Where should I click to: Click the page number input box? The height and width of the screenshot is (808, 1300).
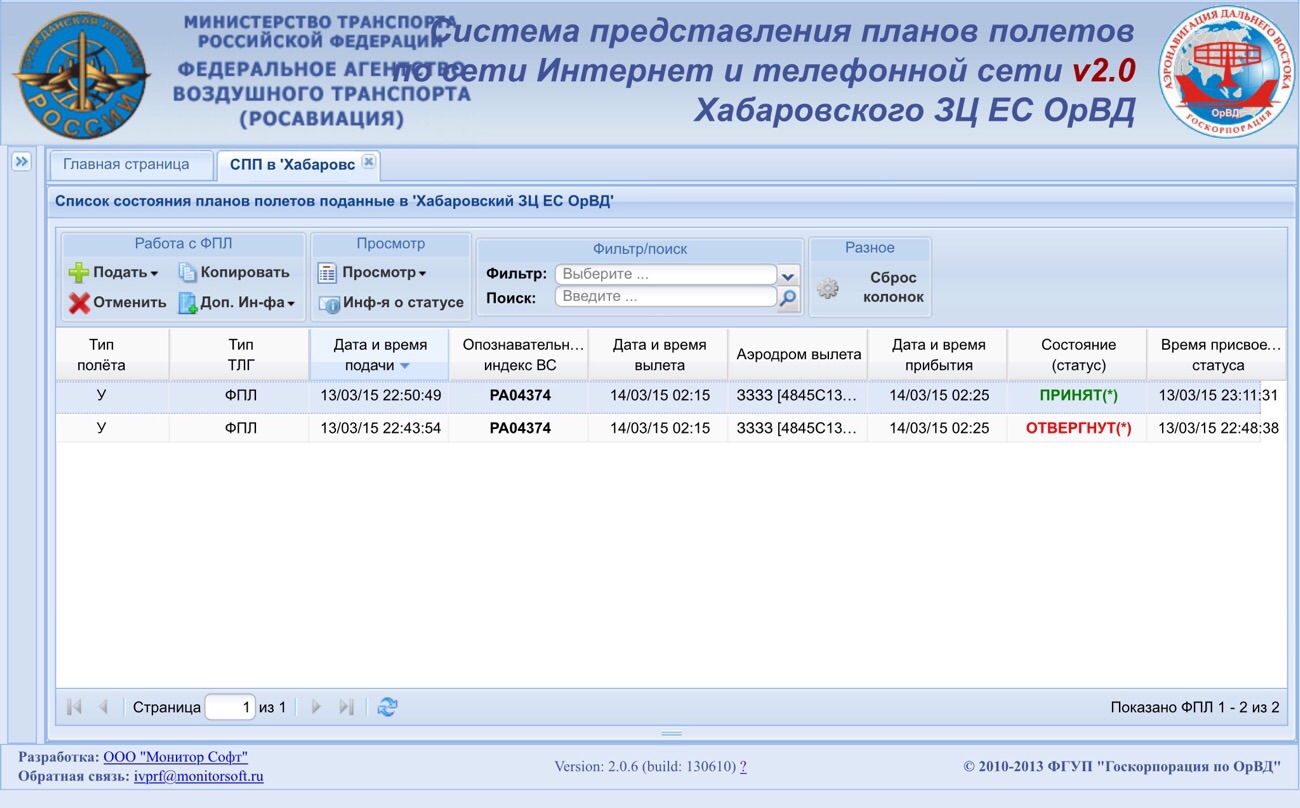pos(230,707)
